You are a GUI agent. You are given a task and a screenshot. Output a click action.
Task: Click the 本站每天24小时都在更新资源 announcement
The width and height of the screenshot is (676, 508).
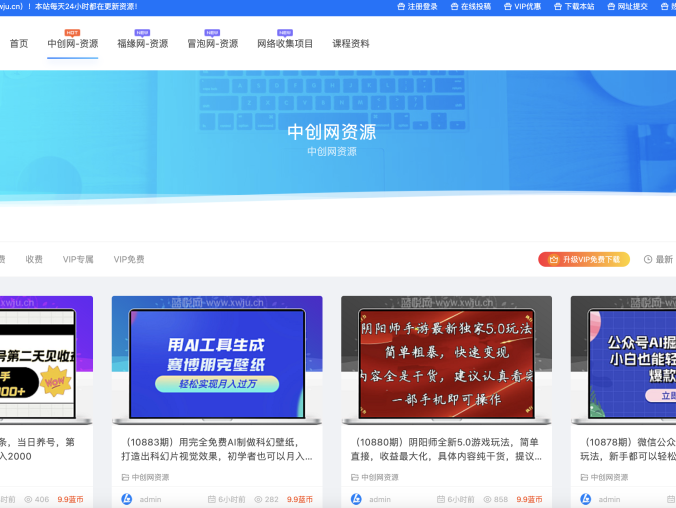tap(86, 6)
